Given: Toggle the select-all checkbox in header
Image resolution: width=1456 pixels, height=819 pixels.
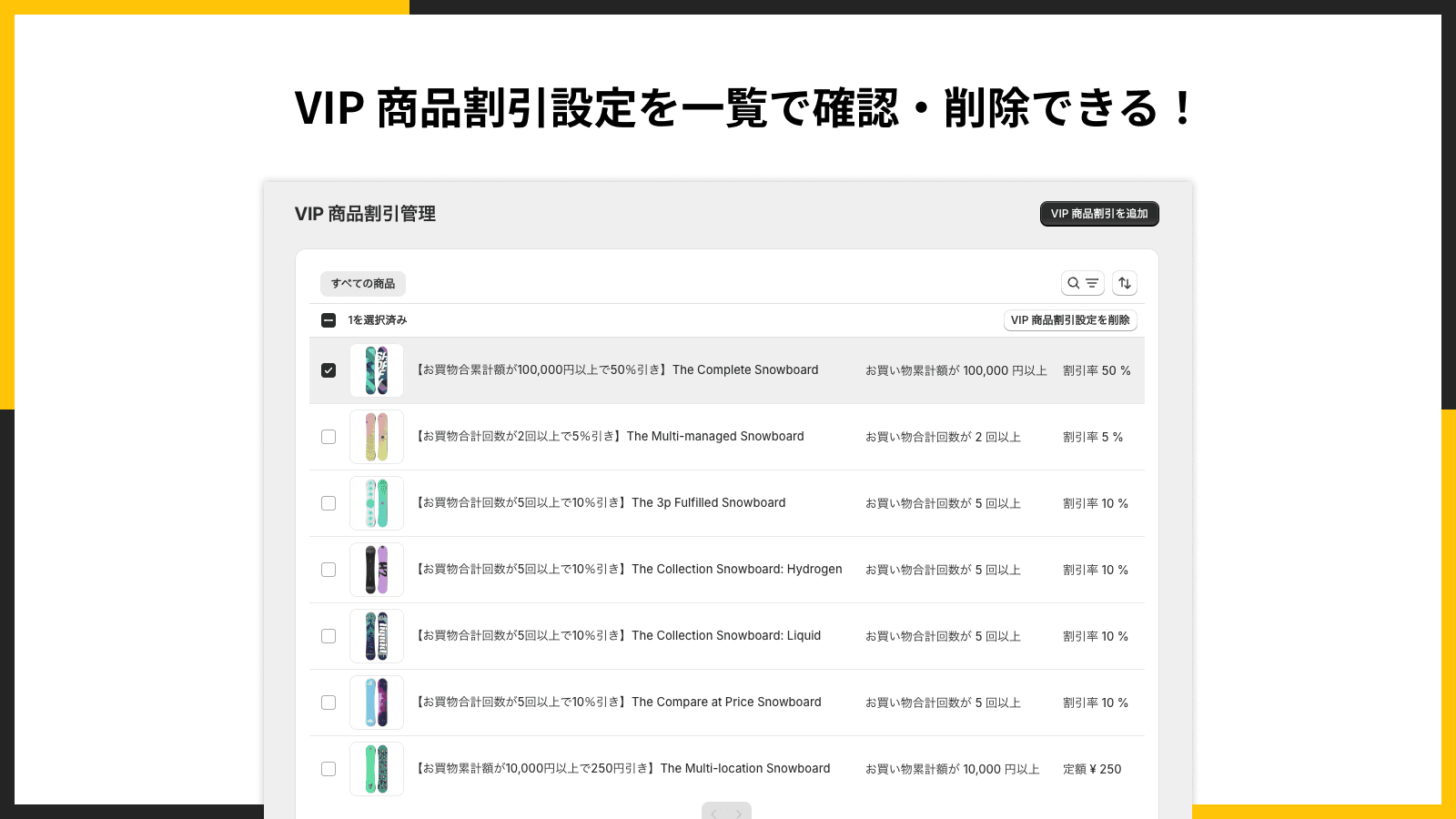Looking at the screenshot, I should 329,320.
